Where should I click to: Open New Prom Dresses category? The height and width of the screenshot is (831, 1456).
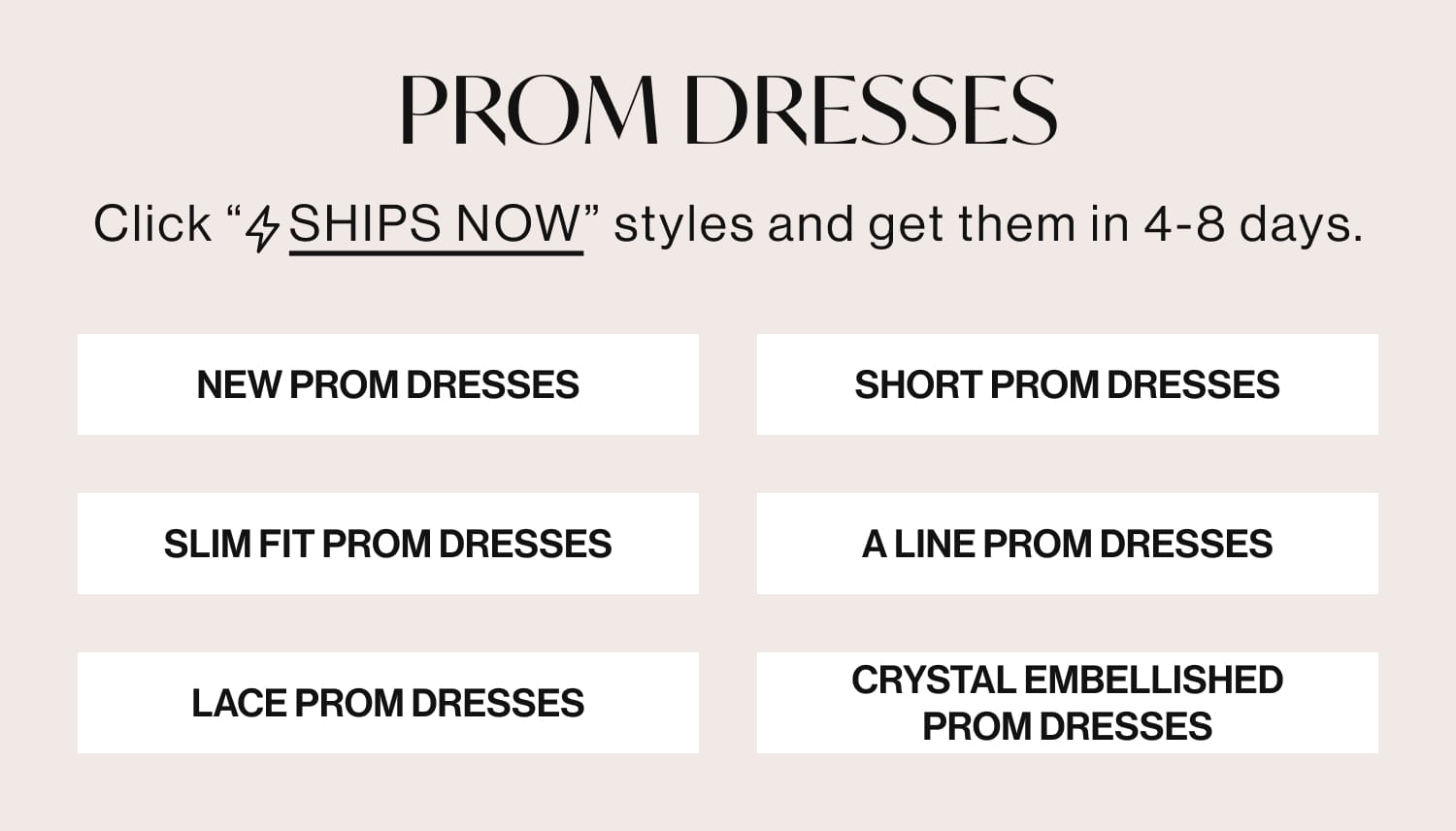(388, 384)
